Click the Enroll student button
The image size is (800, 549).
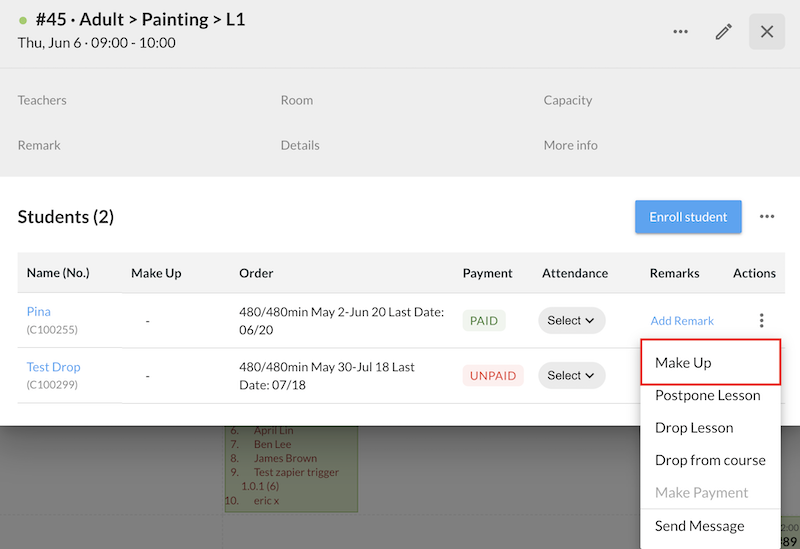688,217
